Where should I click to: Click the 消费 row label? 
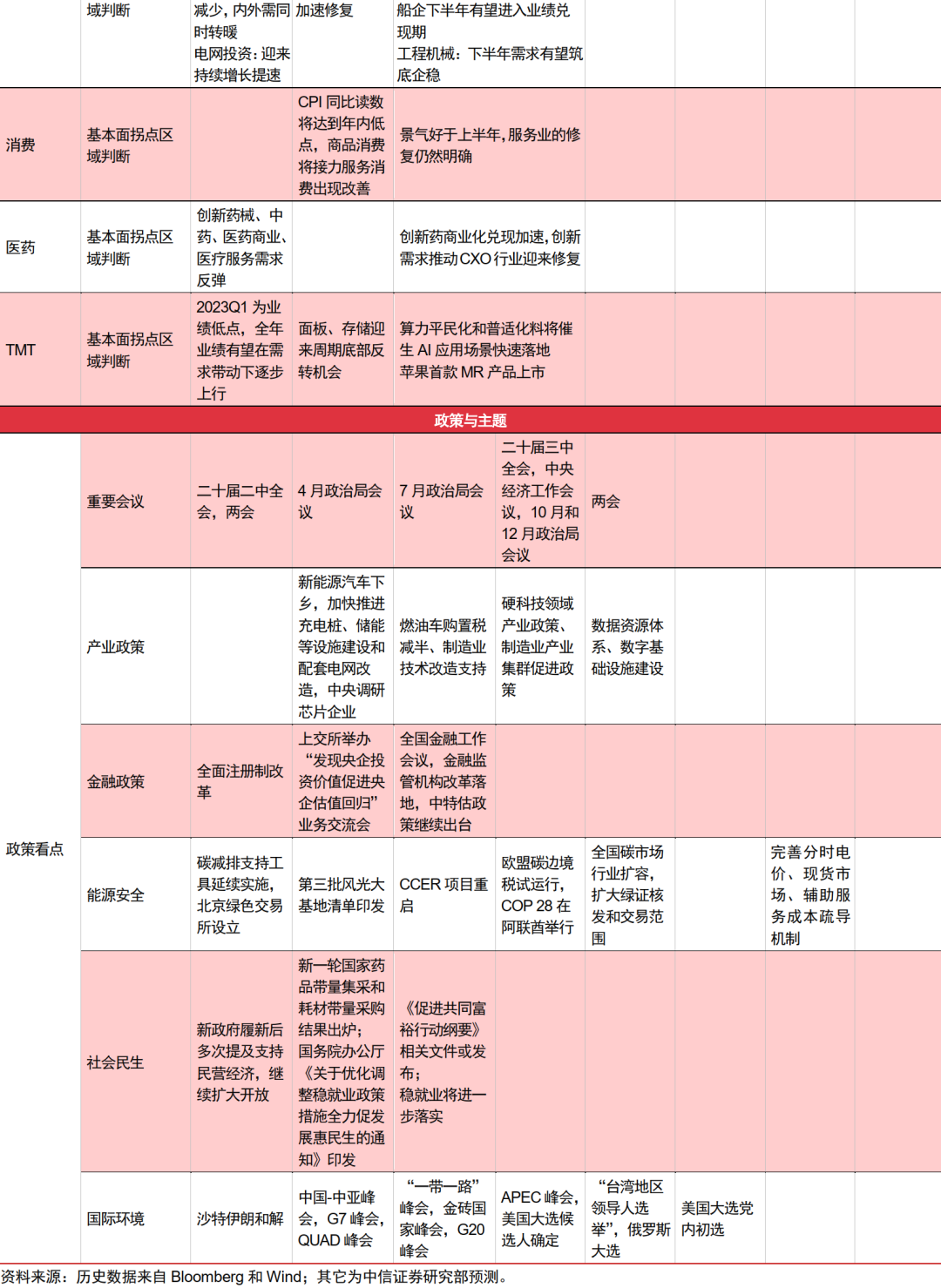coord(21,145)
